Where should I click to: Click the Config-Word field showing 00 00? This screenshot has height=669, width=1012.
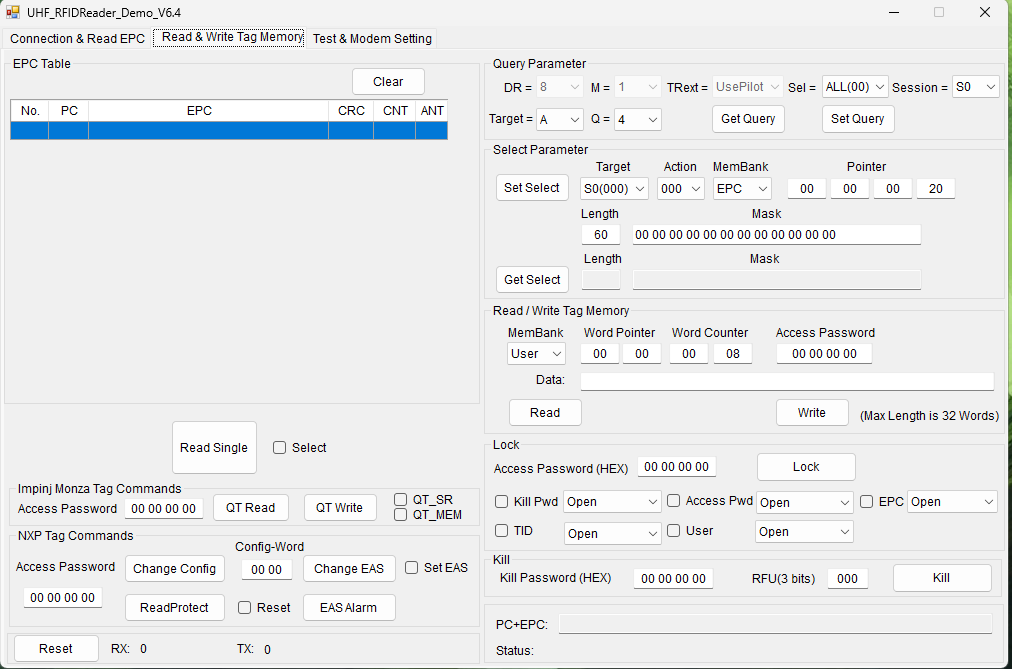(267, 570)
